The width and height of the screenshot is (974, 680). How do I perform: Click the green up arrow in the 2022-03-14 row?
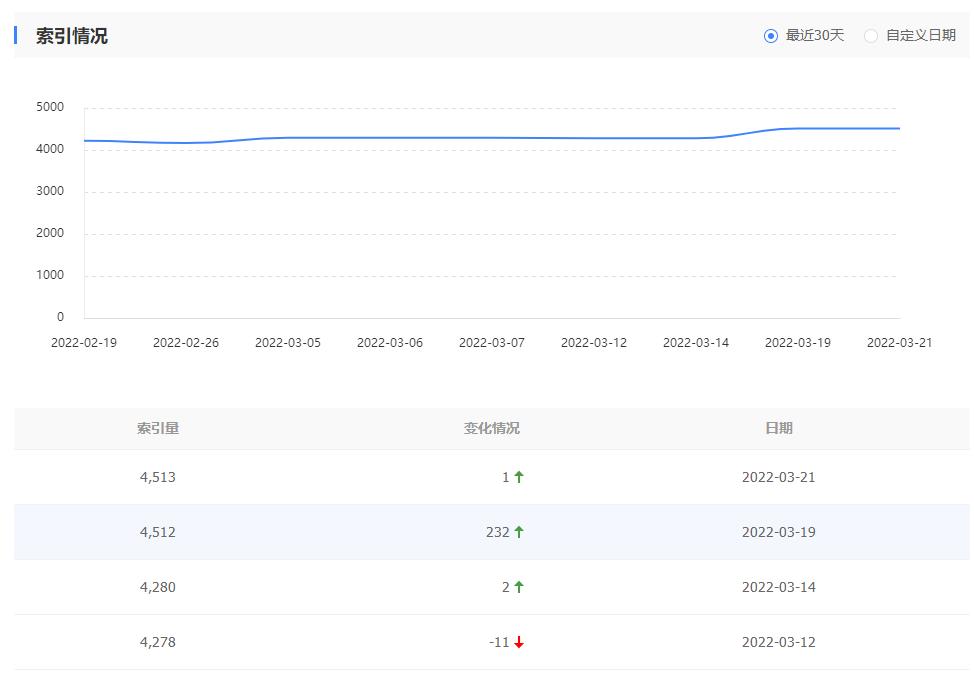[x=519, y=587]
